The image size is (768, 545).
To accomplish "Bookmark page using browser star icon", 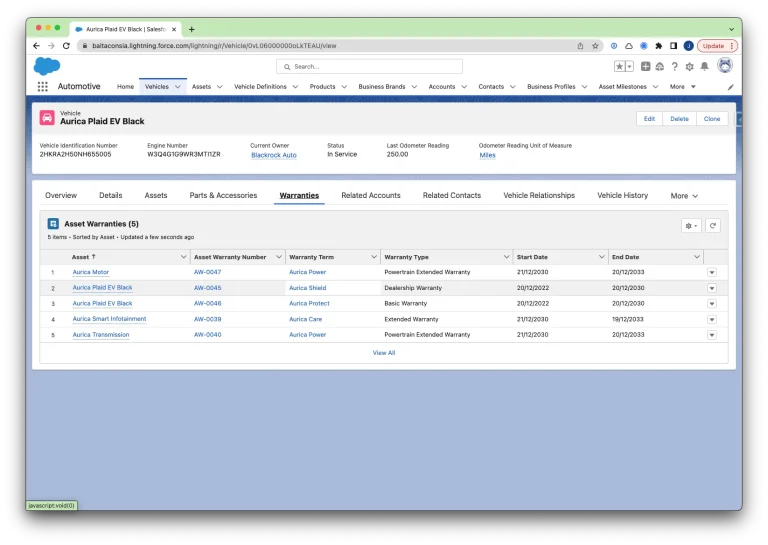I will [x=595, y=46].
